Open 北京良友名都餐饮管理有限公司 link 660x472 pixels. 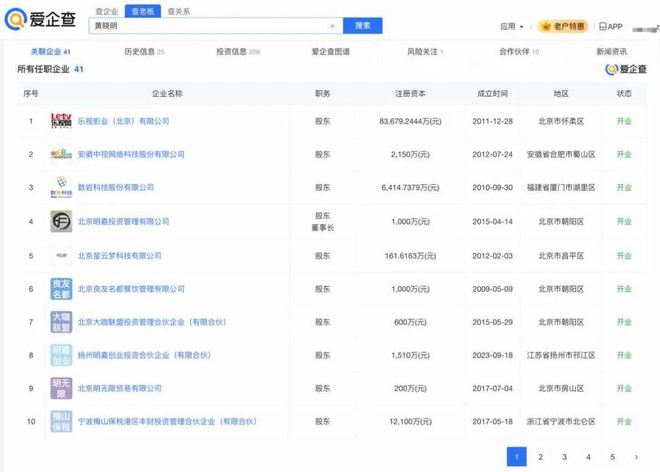click(x=131, y=289)
